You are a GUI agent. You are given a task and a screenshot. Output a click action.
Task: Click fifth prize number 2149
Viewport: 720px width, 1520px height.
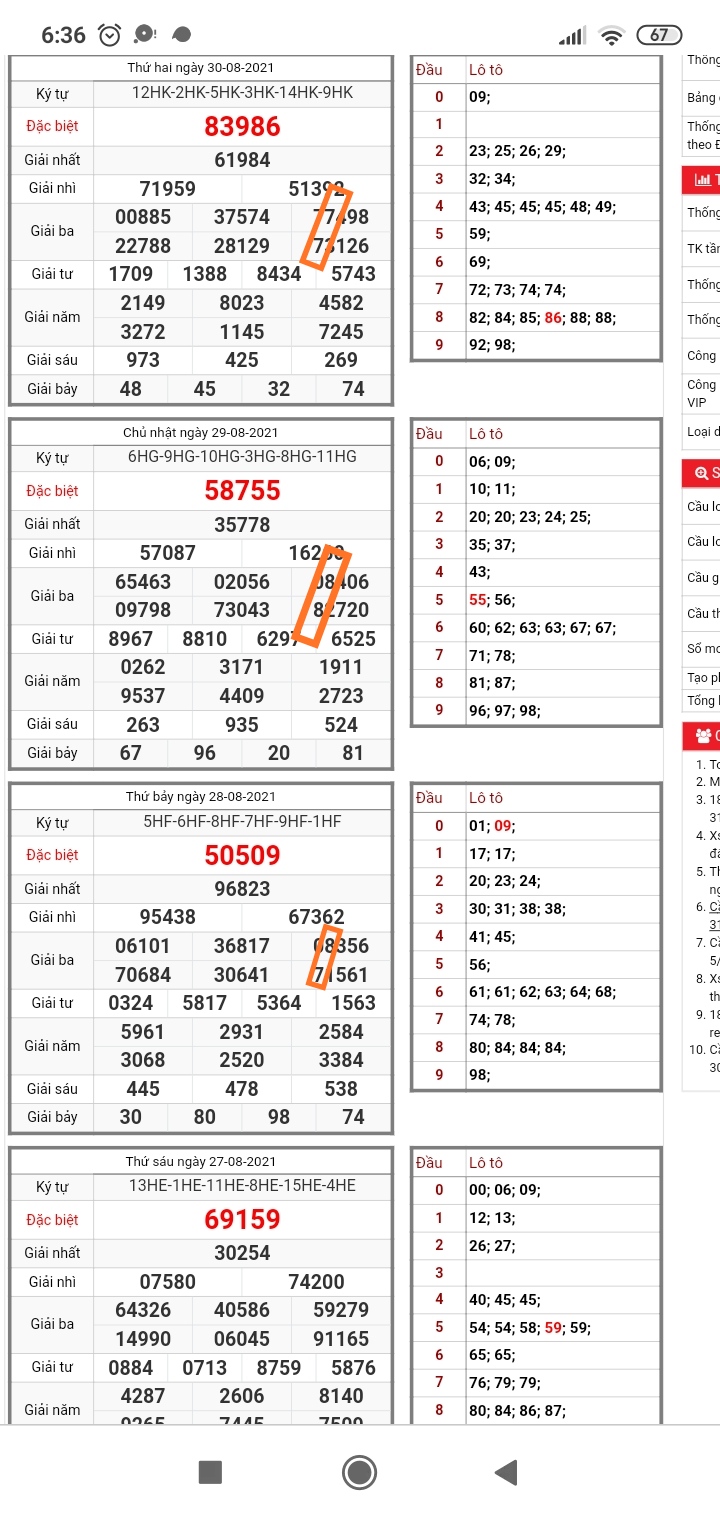coord(143,303)
